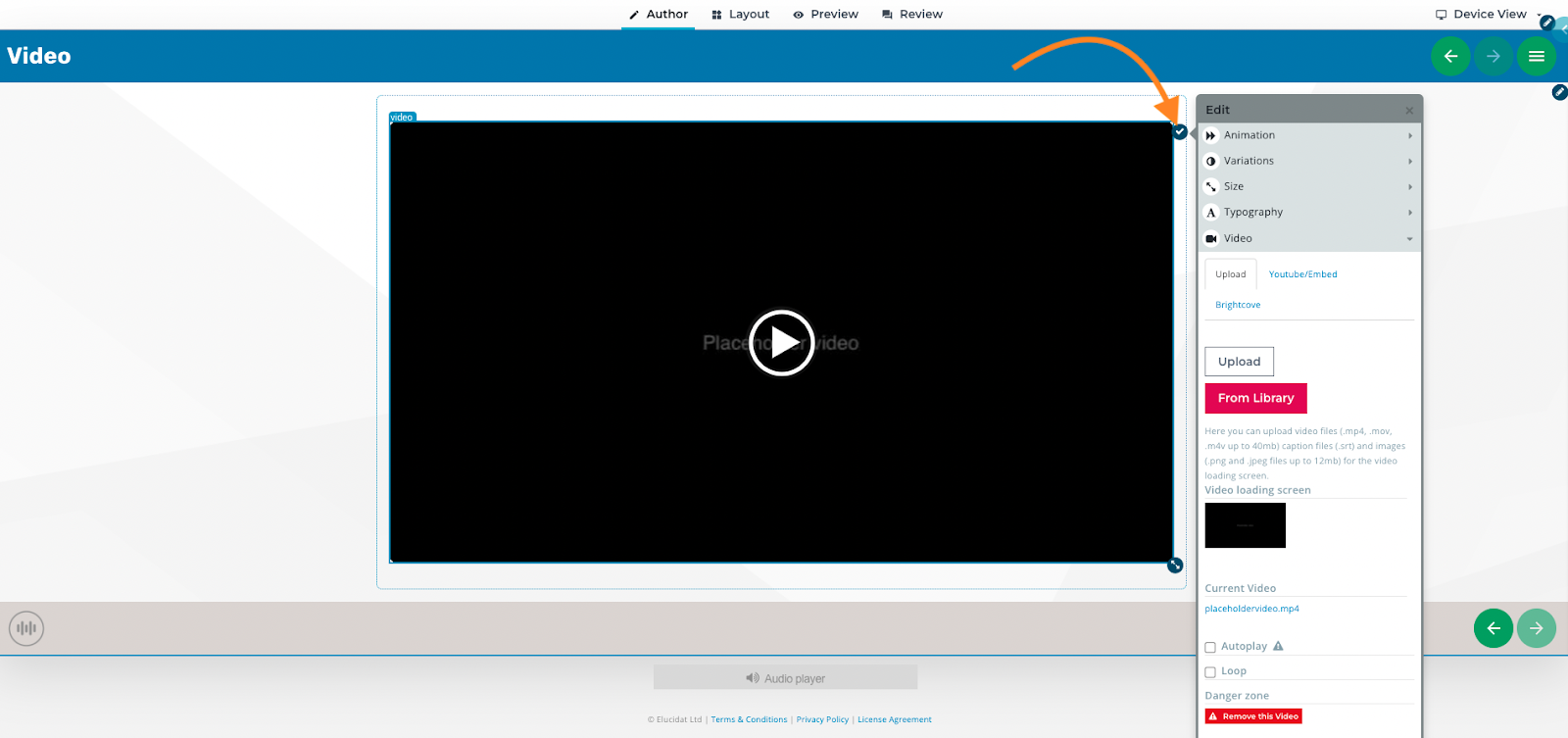
Task: Click the Audio player bar
Action: click(785, 677)
